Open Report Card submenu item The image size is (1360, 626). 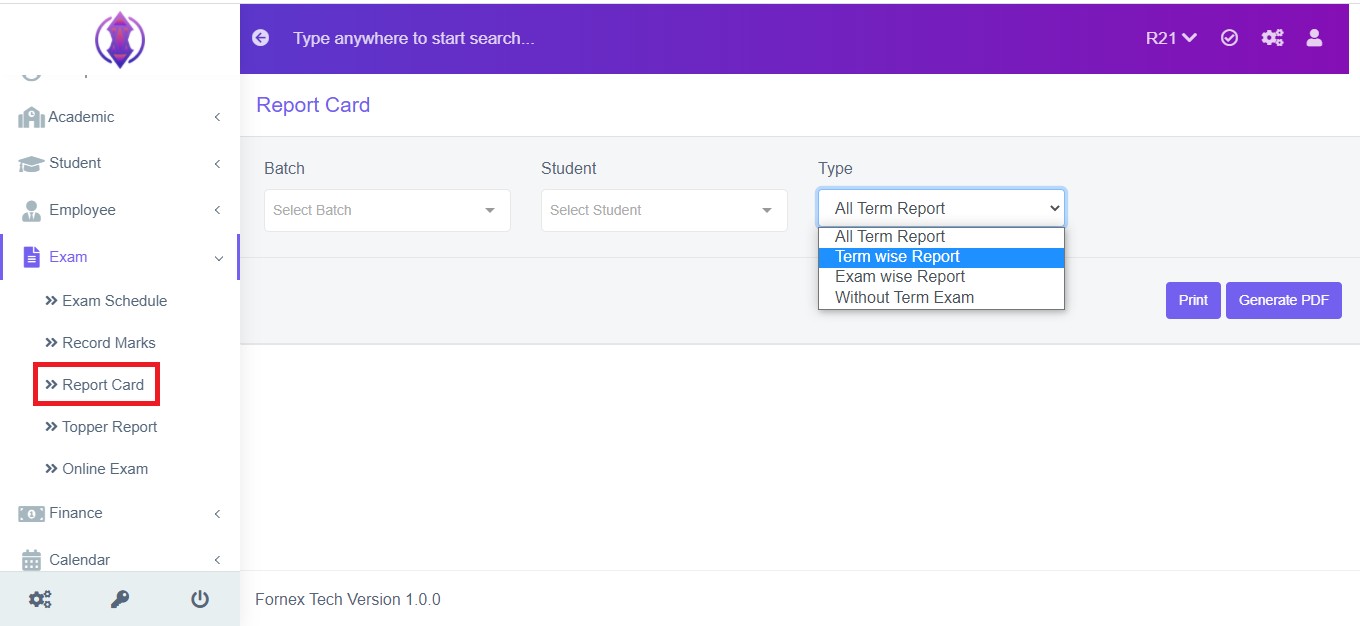(95, 385)
